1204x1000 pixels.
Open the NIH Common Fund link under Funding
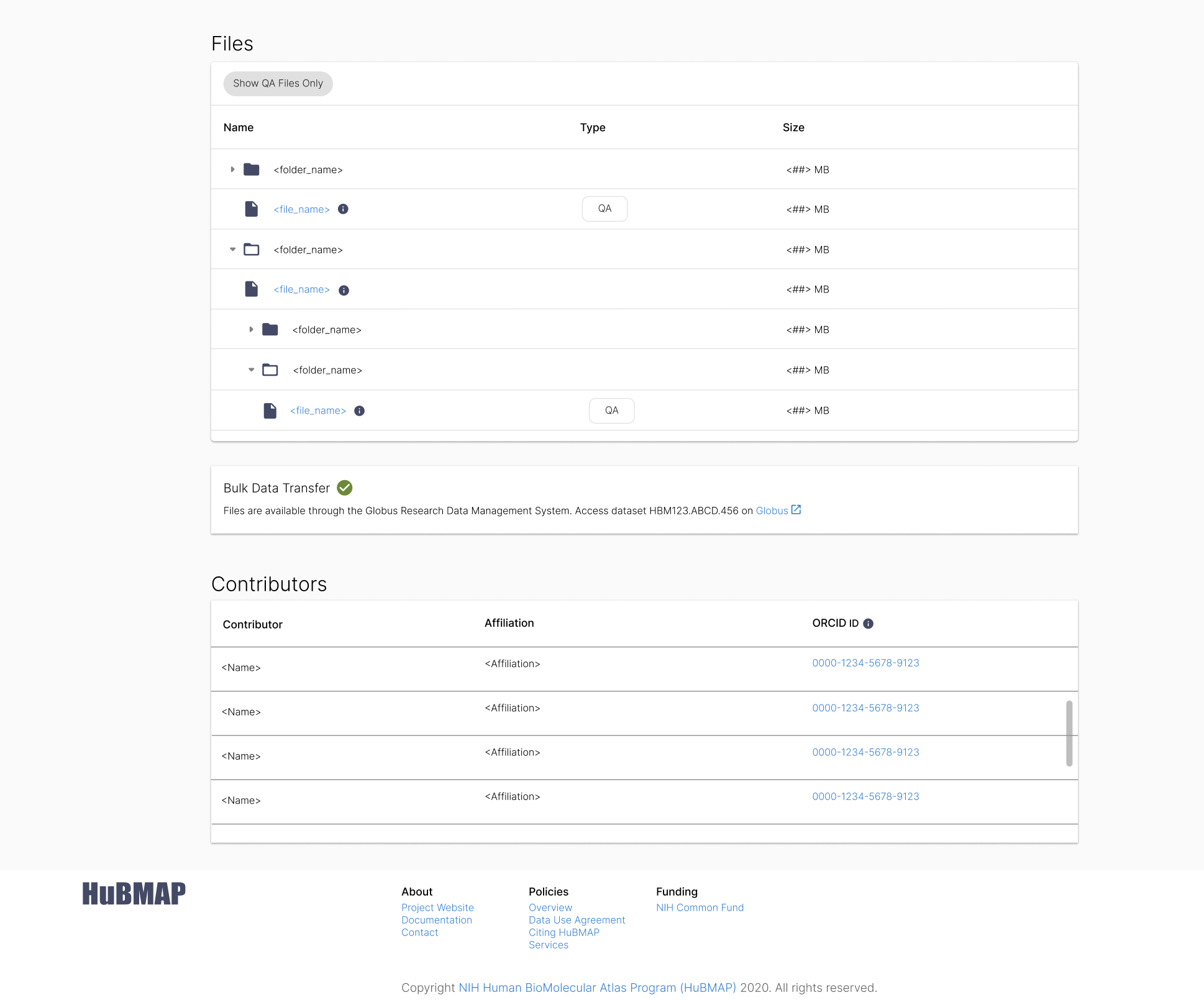coord(700,907)
